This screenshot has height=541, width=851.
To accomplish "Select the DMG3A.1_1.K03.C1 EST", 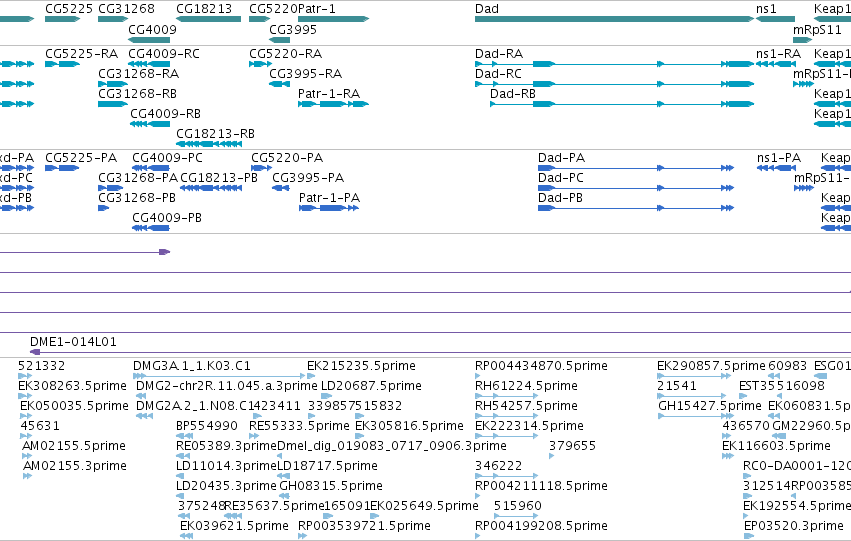I will point(219,376).
